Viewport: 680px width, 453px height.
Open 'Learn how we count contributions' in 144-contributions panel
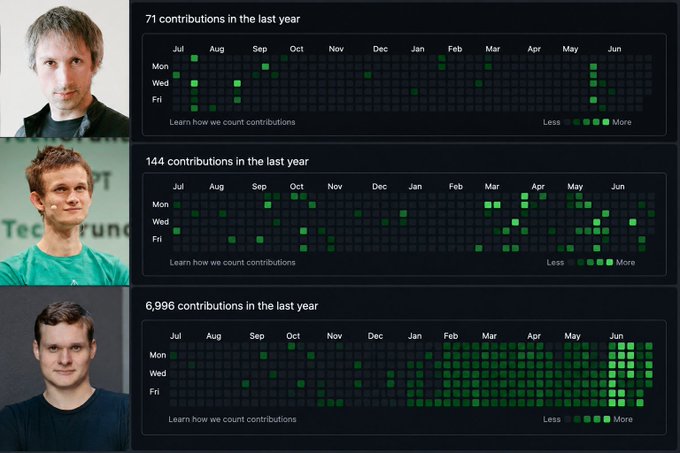click(x=232, y=262)
